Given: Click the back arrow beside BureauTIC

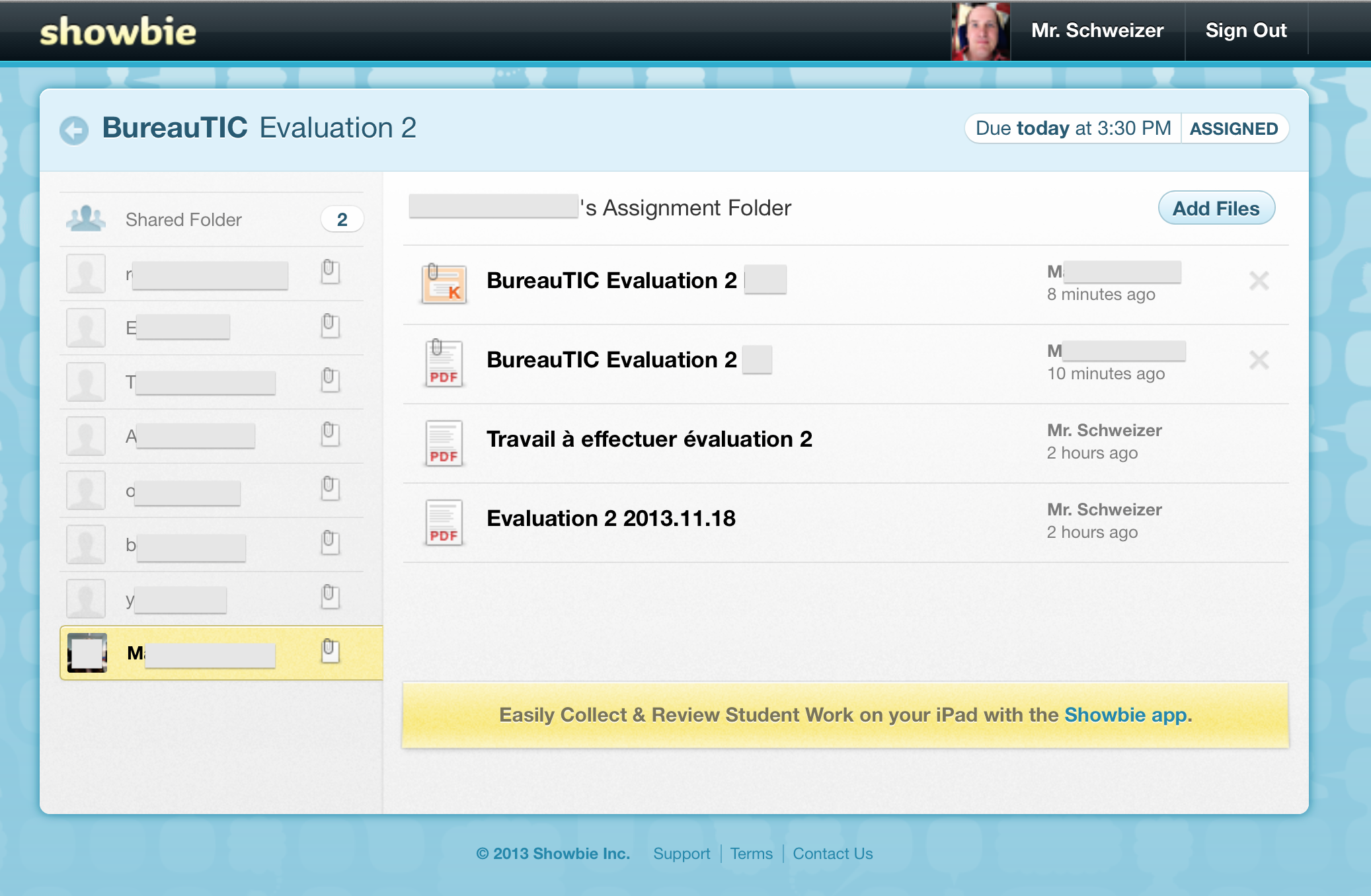Looking at the screenshot, I should [x=74, y=130].
